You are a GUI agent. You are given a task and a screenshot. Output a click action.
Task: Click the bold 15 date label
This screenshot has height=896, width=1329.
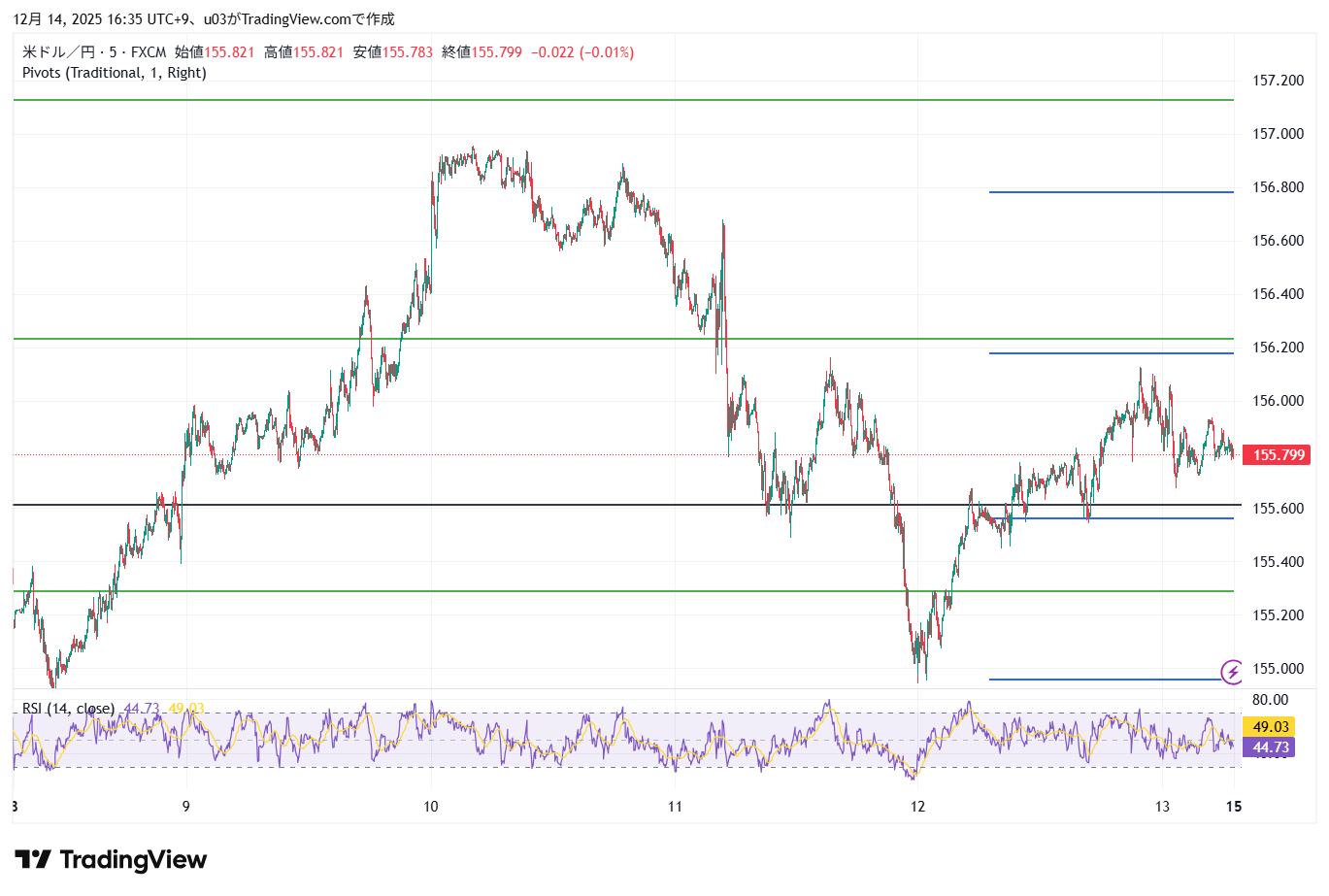tap(1233, 807)
